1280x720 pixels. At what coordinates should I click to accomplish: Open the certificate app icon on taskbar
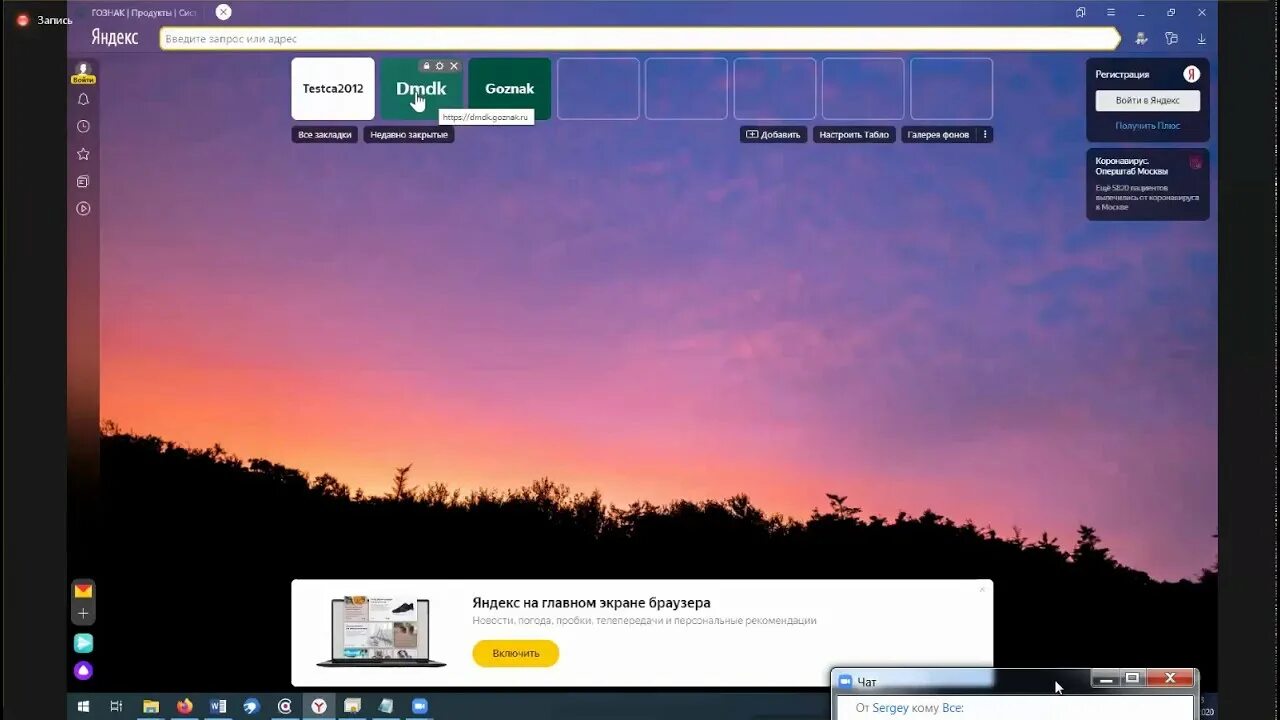point(352,706)
